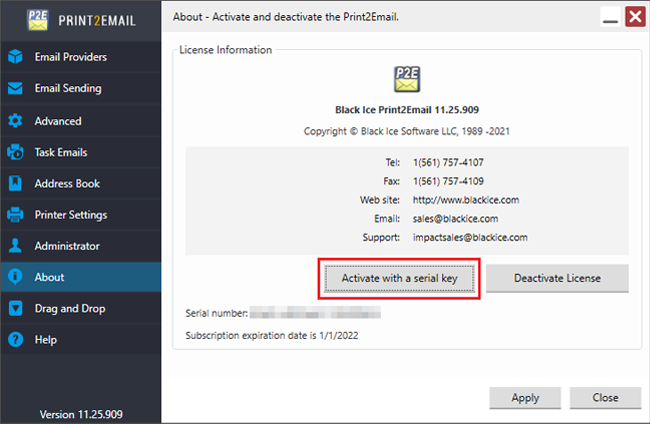Click Activate with a serial key
The height and width of the screenshot is (424, 650).
pos(399,278)
